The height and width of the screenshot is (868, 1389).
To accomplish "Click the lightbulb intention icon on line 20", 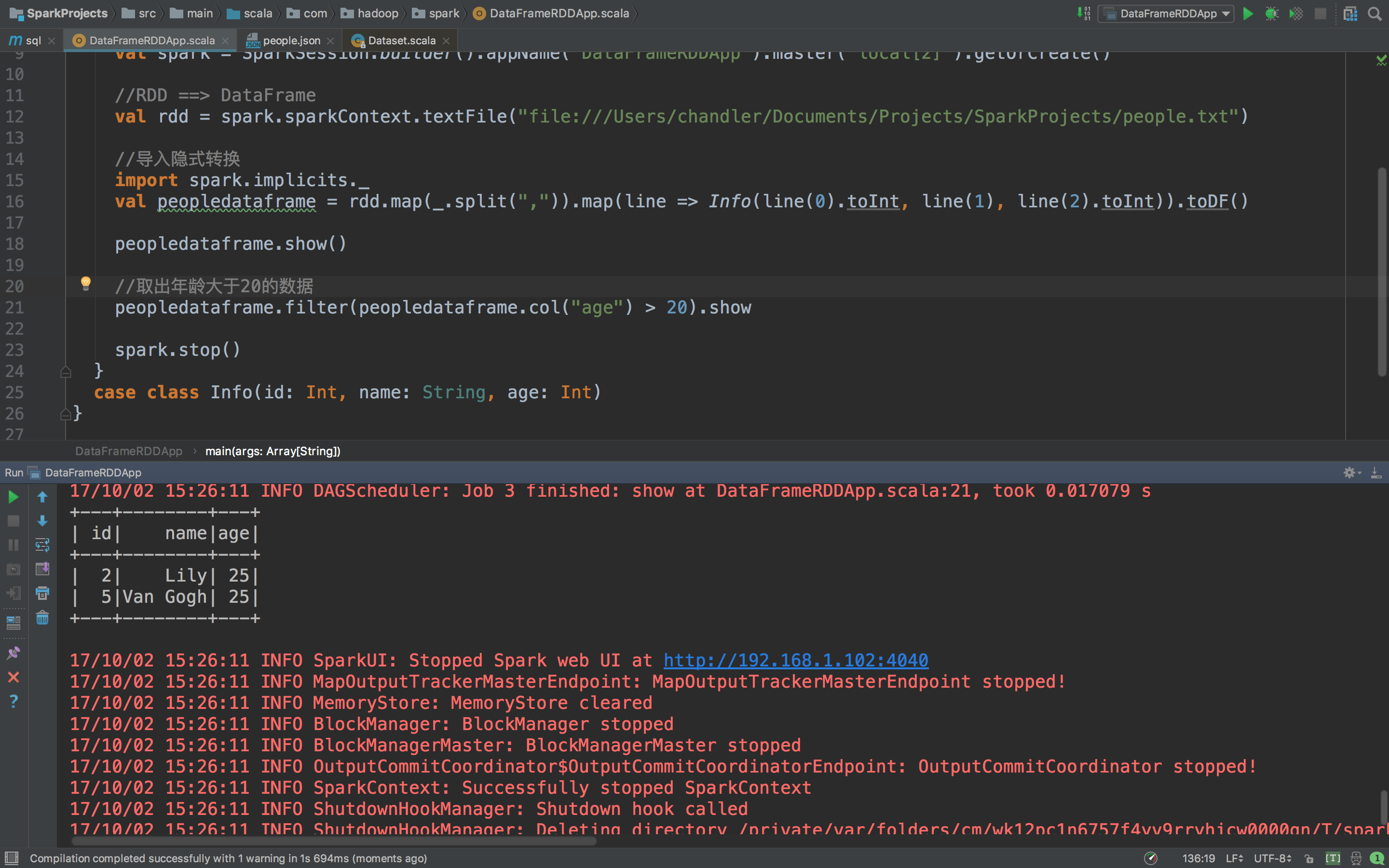I will (85, 283).
